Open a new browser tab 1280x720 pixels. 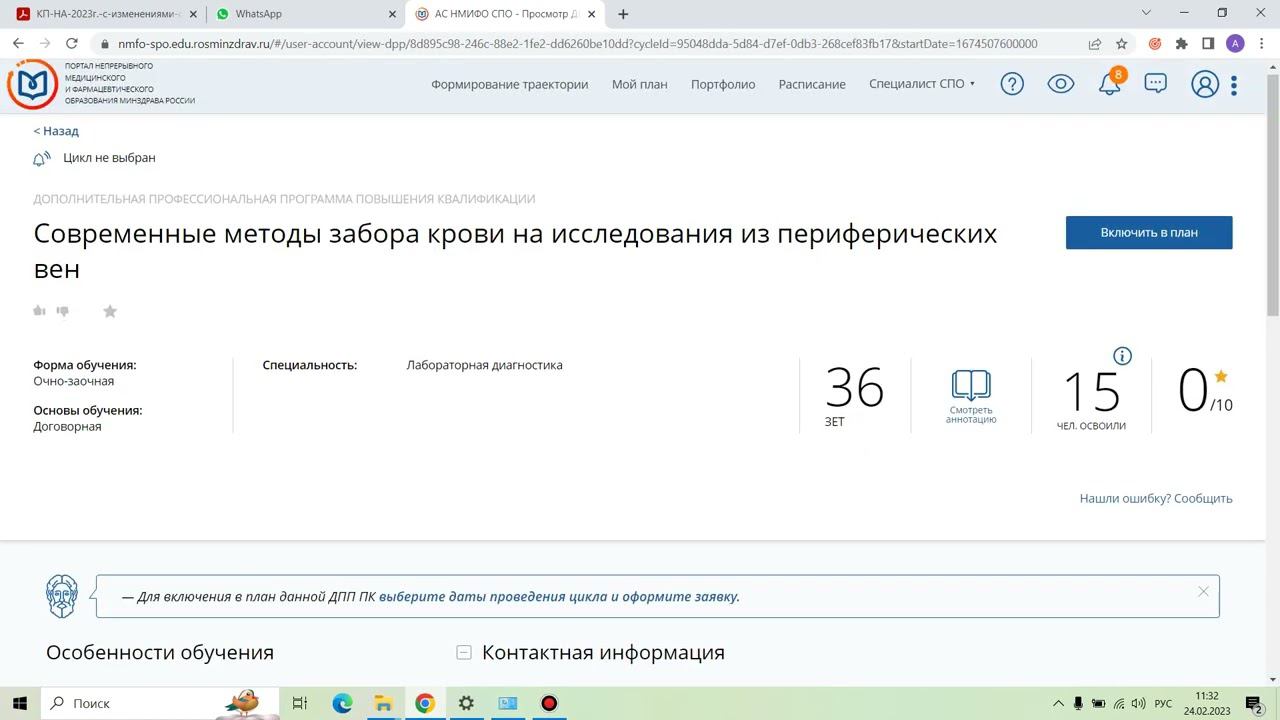pyautogui.click(x=623, y=14)
